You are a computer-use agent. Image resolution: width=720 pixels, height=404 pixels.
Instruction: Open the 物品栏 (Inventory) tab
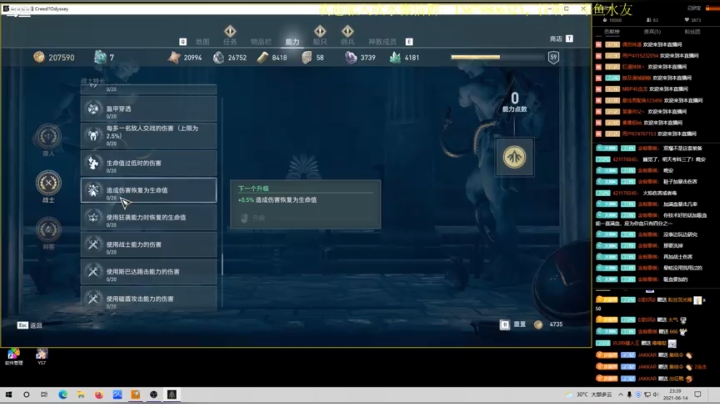coord(261,42)
